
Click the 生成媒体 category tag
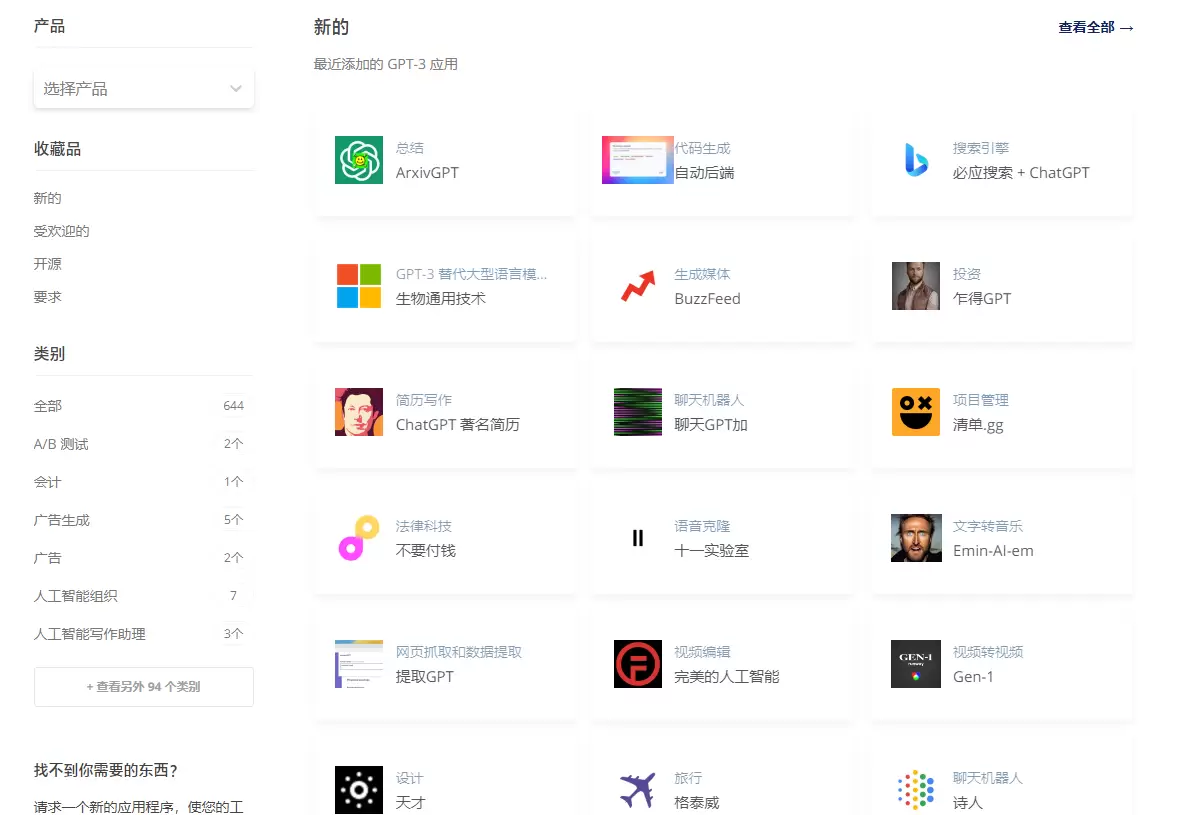pyautogui.click(x=702, y=274)
